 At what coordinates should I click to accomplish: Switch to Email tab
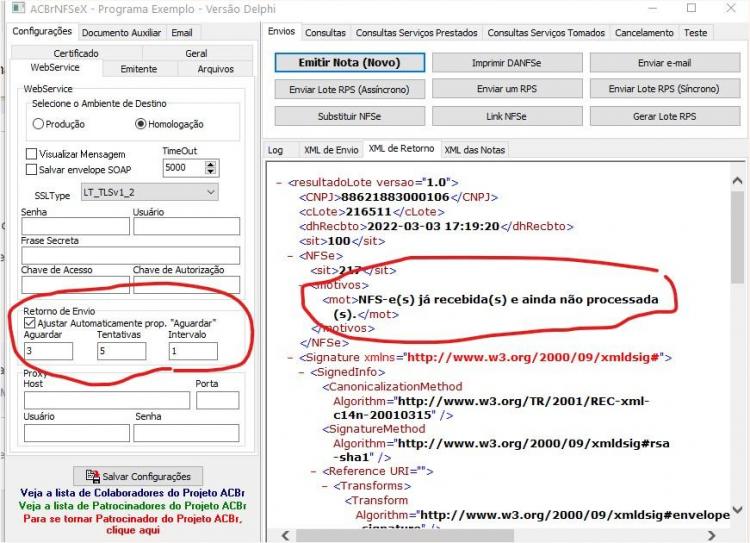tap(182, 33)
